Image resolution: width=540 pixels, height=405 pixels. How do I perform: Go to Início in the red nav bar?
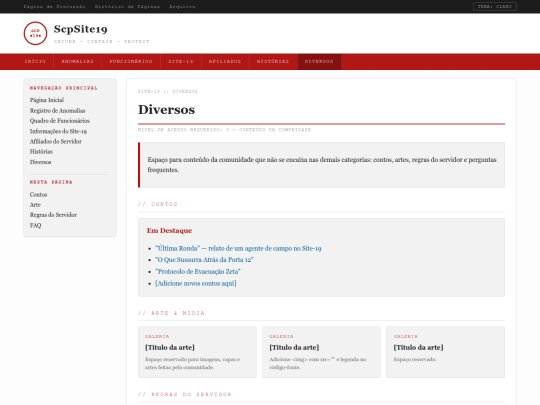click(35, 62)
